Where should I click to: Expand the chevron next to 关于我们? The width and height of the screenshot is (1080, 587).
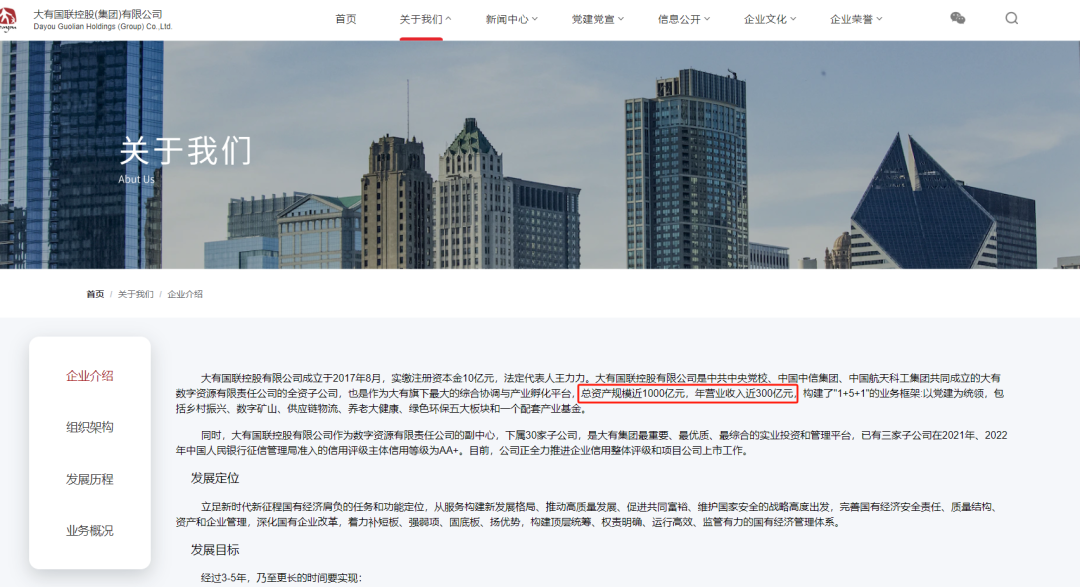[x=448, y=19]
